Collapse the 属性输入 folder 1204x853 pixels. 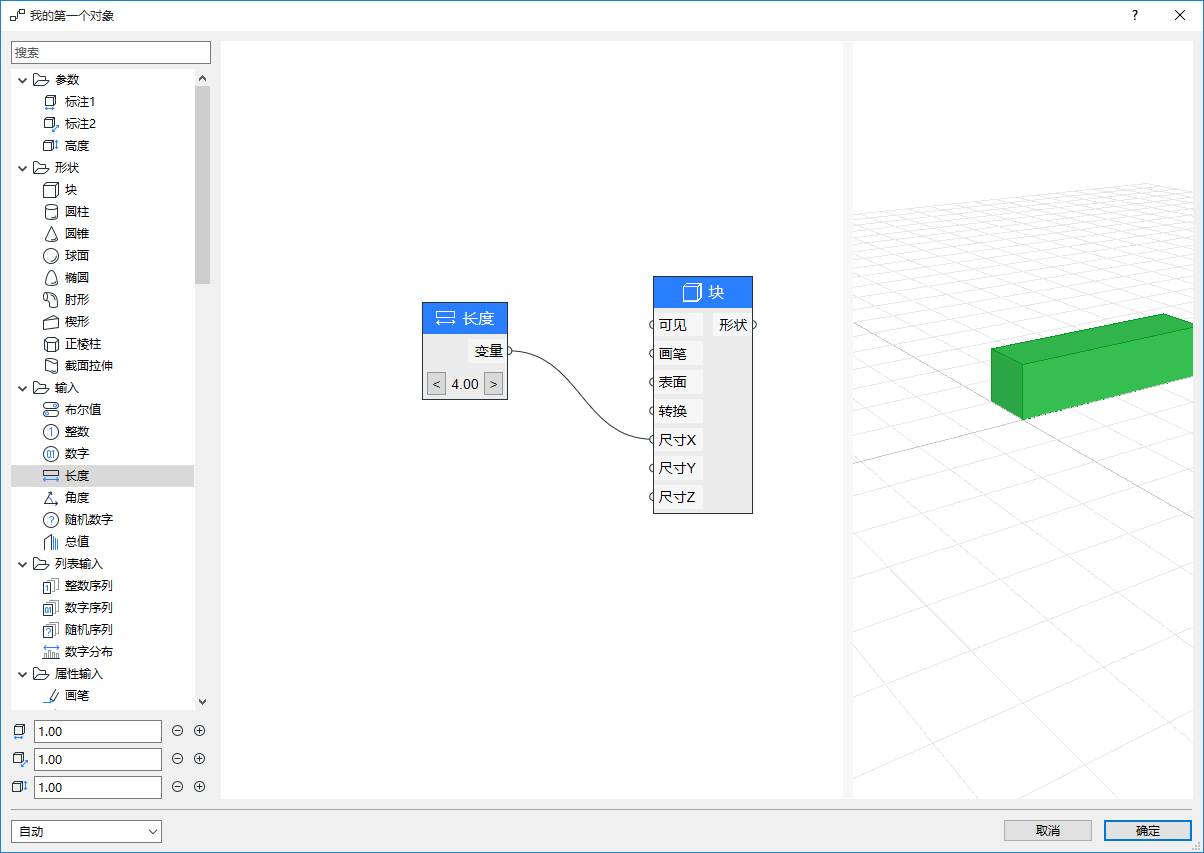pos(23,674)
